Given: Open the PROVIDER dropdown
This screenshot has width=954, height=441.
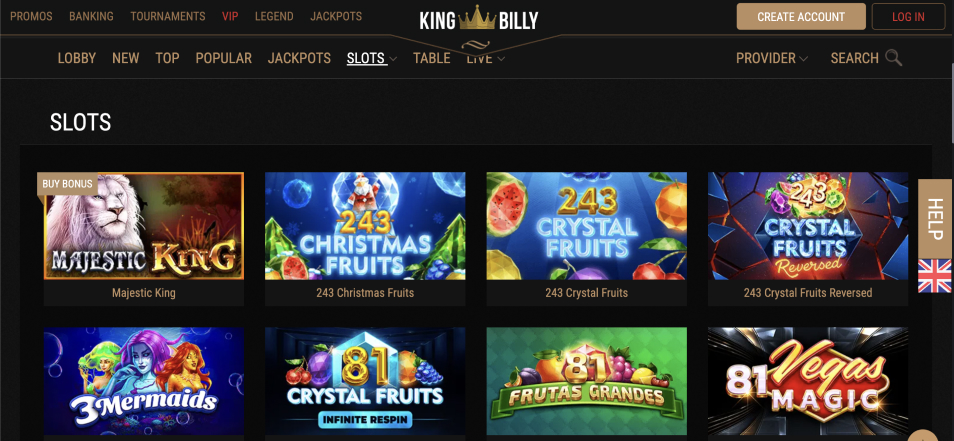Looking at the screenshot, I should (771, 58).
